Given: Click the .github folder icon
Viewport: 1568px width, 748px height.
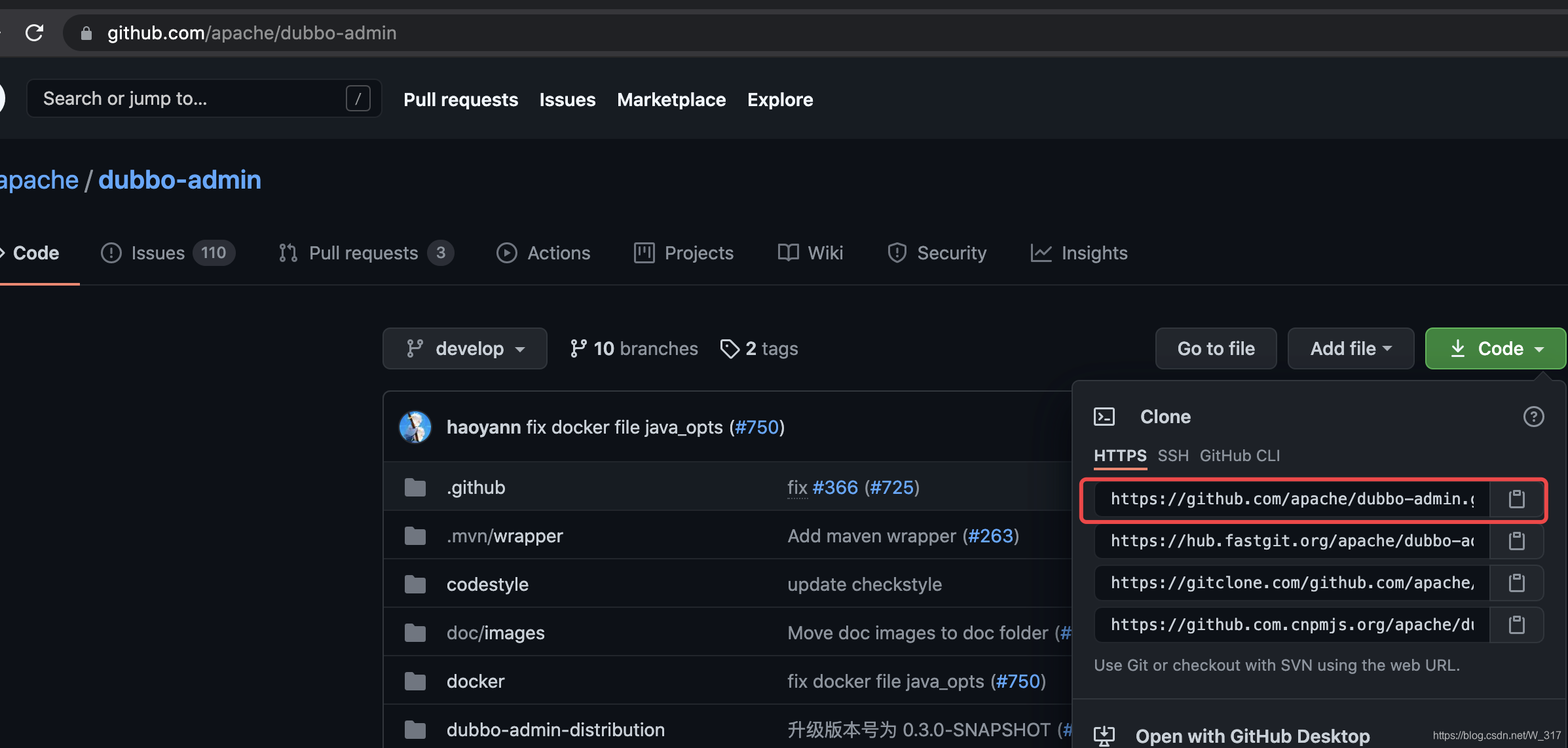Looking at the screenshot, I should [x=415, y=487].
